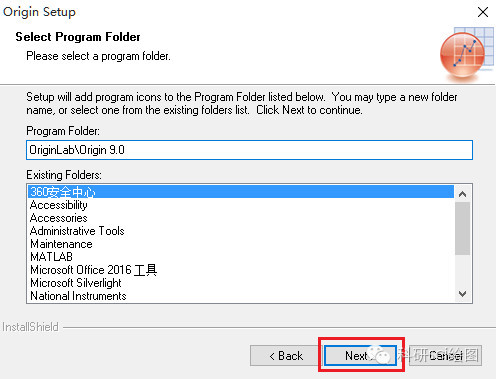Screen dimensions: 496x379
Task: Cancel the Origin installation
Action: [445, 356]
